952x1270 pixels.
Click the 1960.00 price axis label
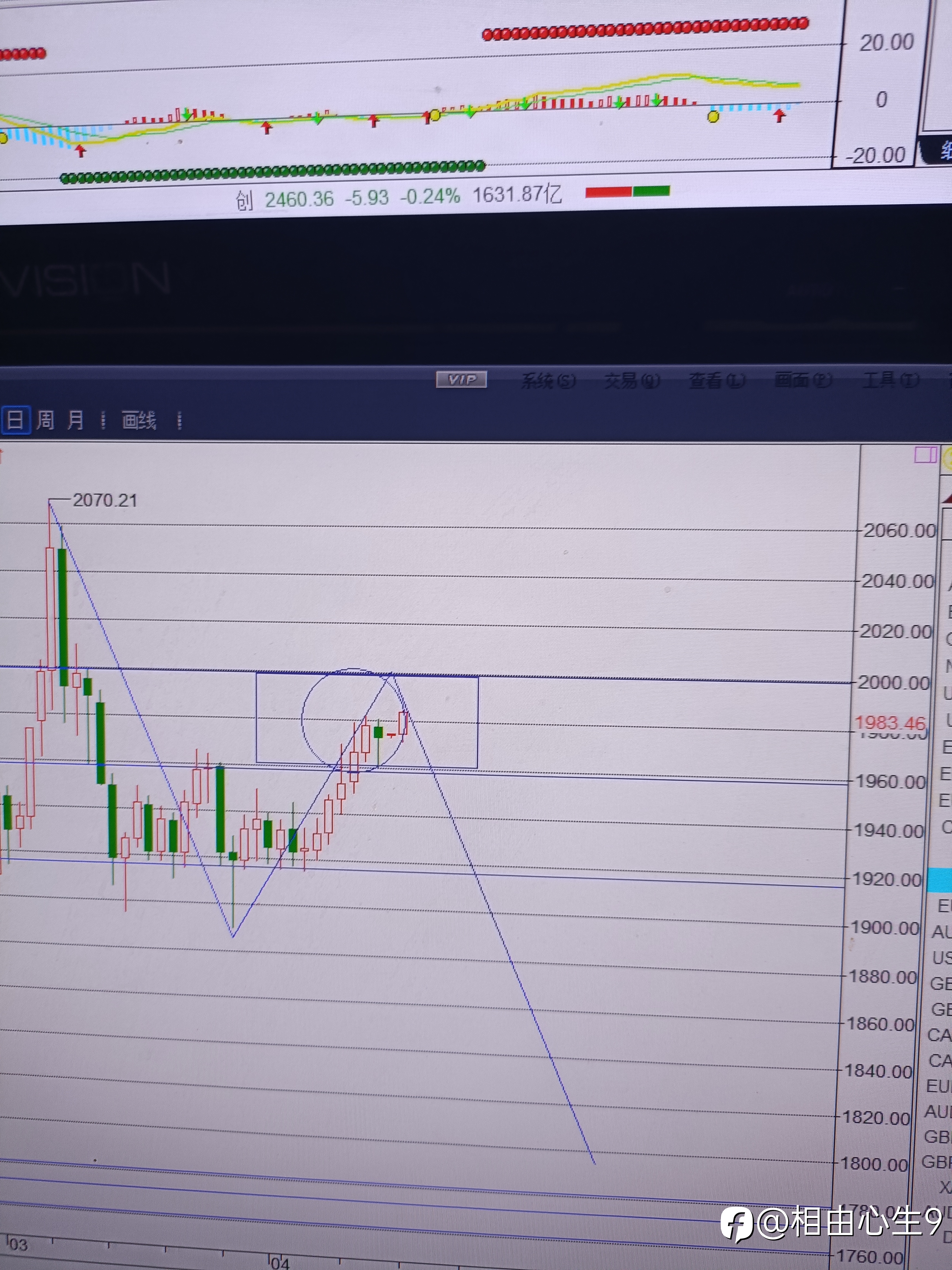click(x=891, y=781)
